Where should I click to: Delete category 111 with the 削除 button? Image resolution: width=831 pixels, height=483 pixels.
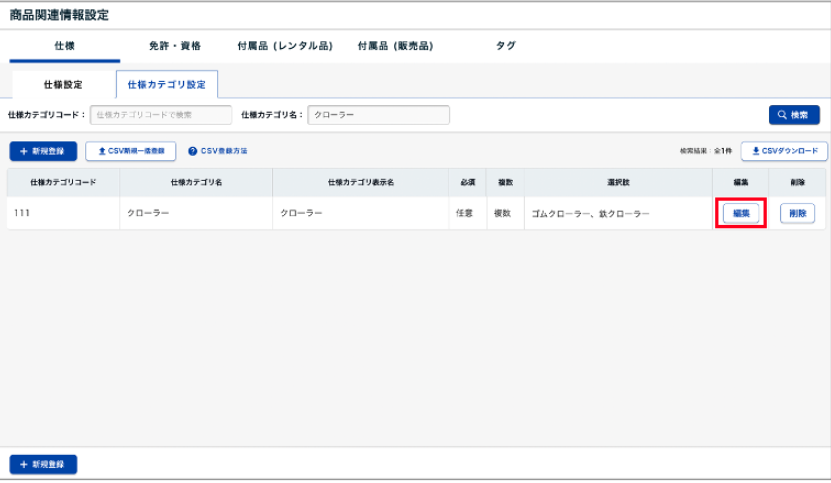pos(797,213)
